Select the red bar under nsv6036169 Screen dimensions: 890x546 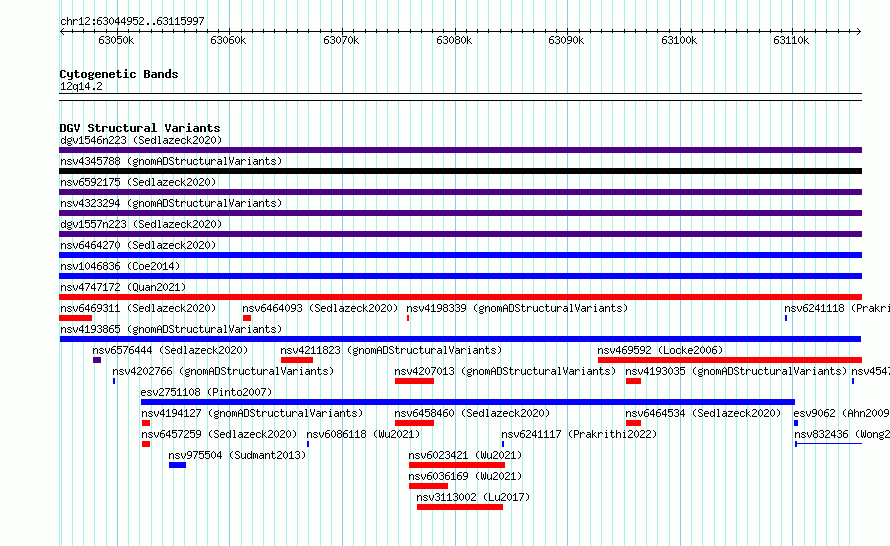pyautogui.click(x=429, y=486)
